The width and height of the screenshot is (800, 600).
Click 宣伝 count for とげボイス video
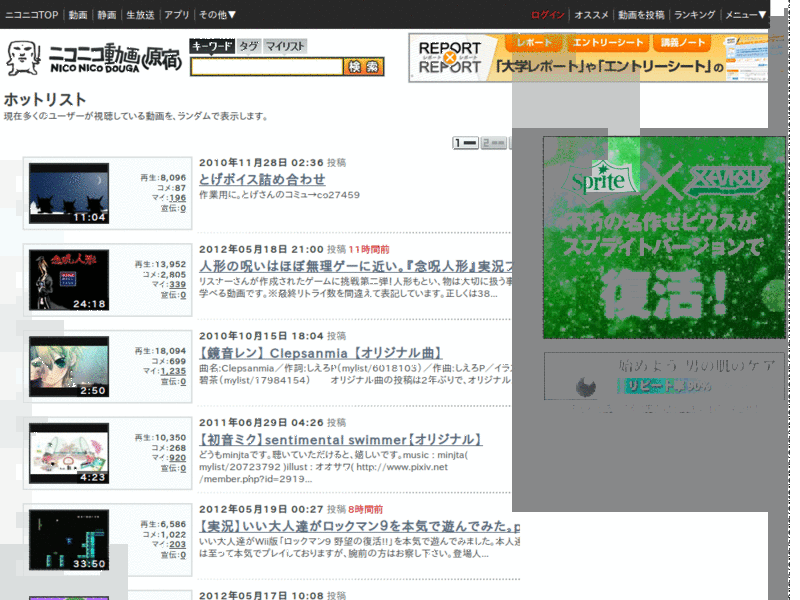click(x=183, y=208)
